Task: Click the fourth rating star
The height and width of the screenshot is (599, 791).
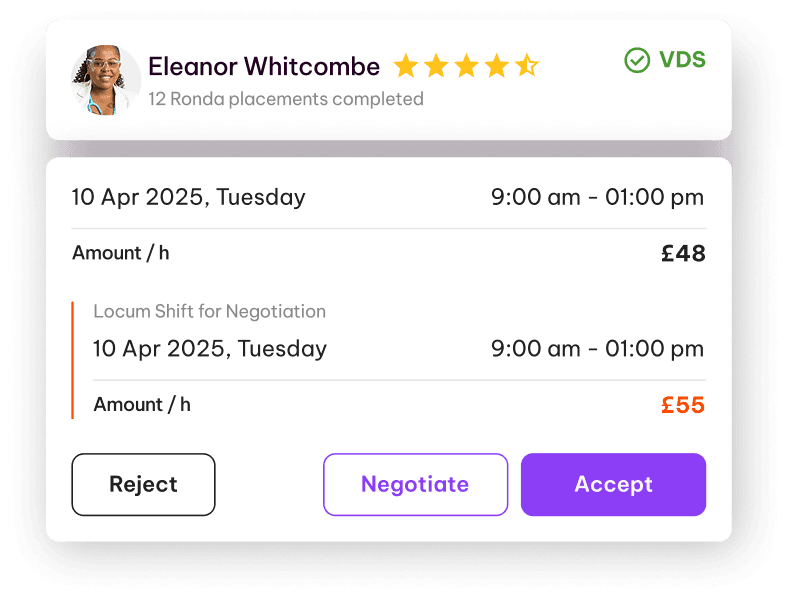Action: (x=497, y=66)
